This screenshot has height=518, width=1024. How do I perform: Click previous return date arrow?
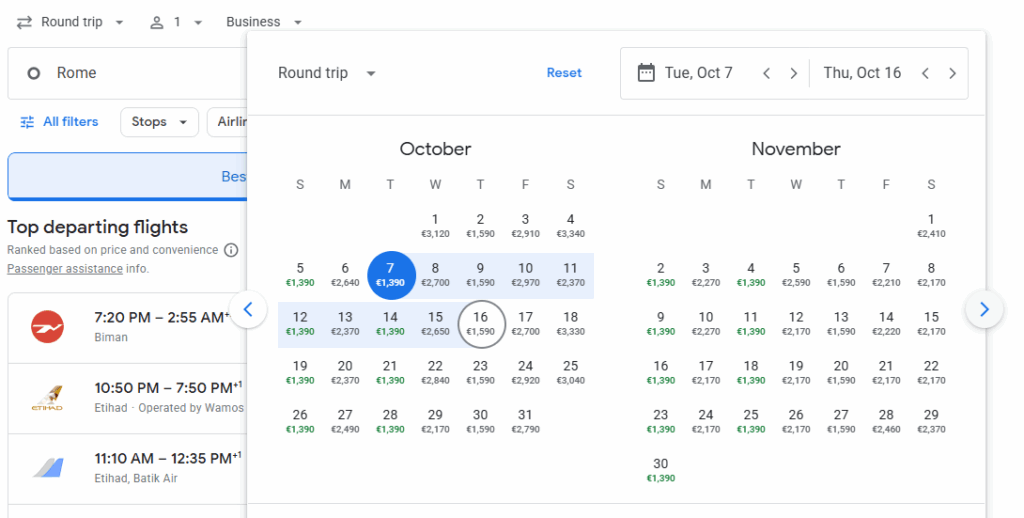point(926,73)
